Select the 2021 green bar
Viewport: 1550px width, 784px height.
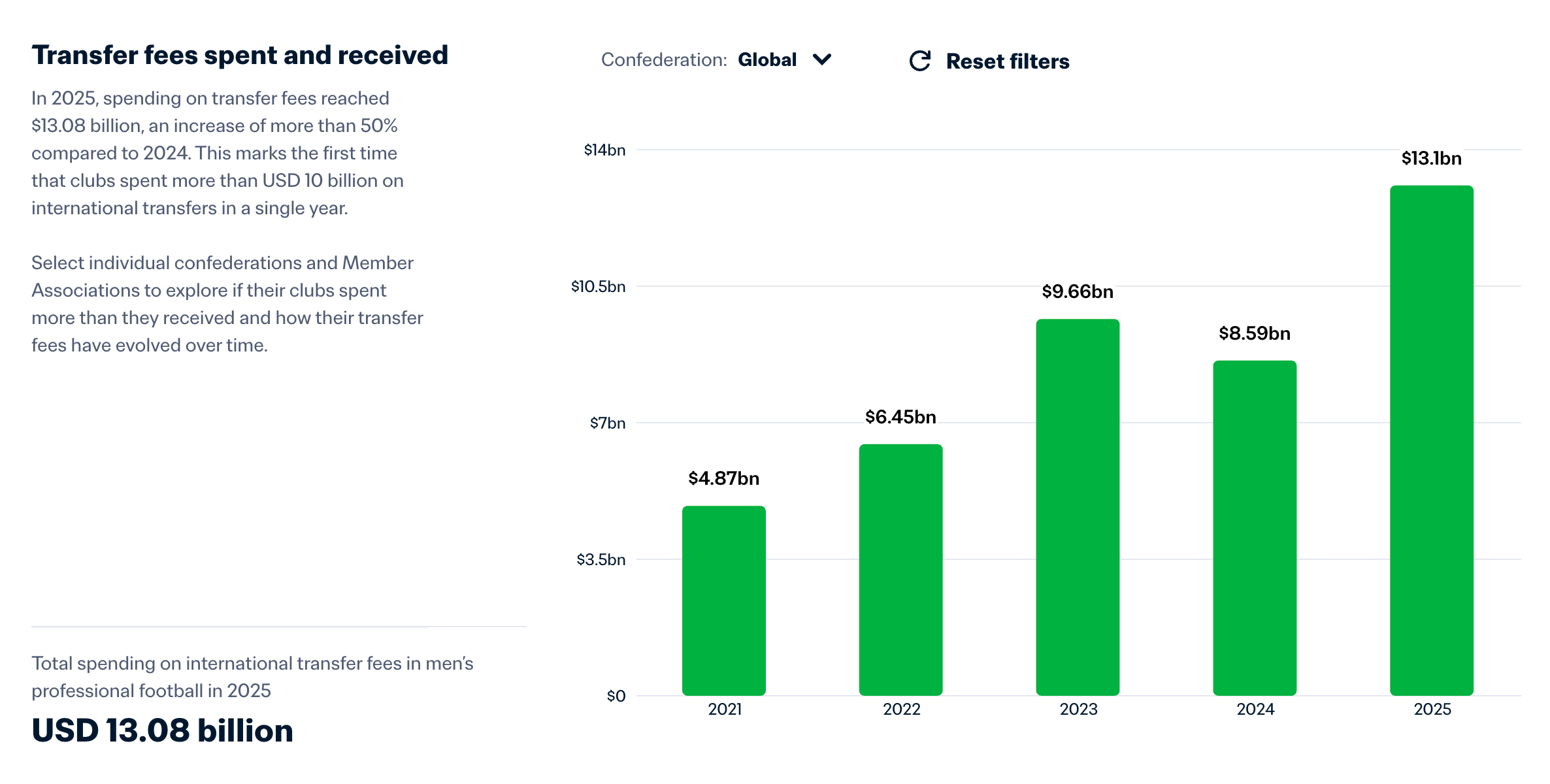(723, 600)
